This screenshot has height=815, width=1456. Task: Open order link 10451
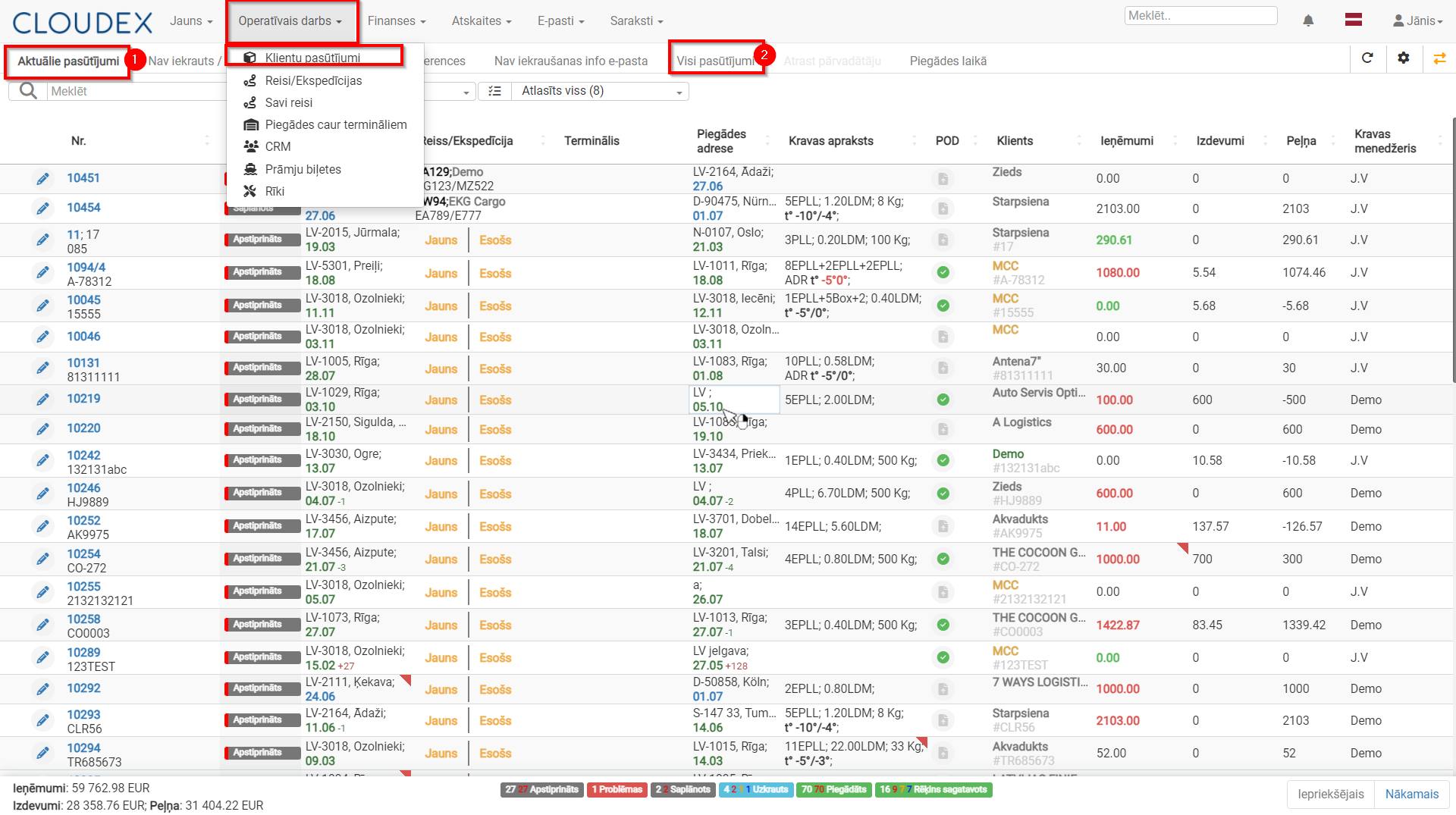[83, 178]
